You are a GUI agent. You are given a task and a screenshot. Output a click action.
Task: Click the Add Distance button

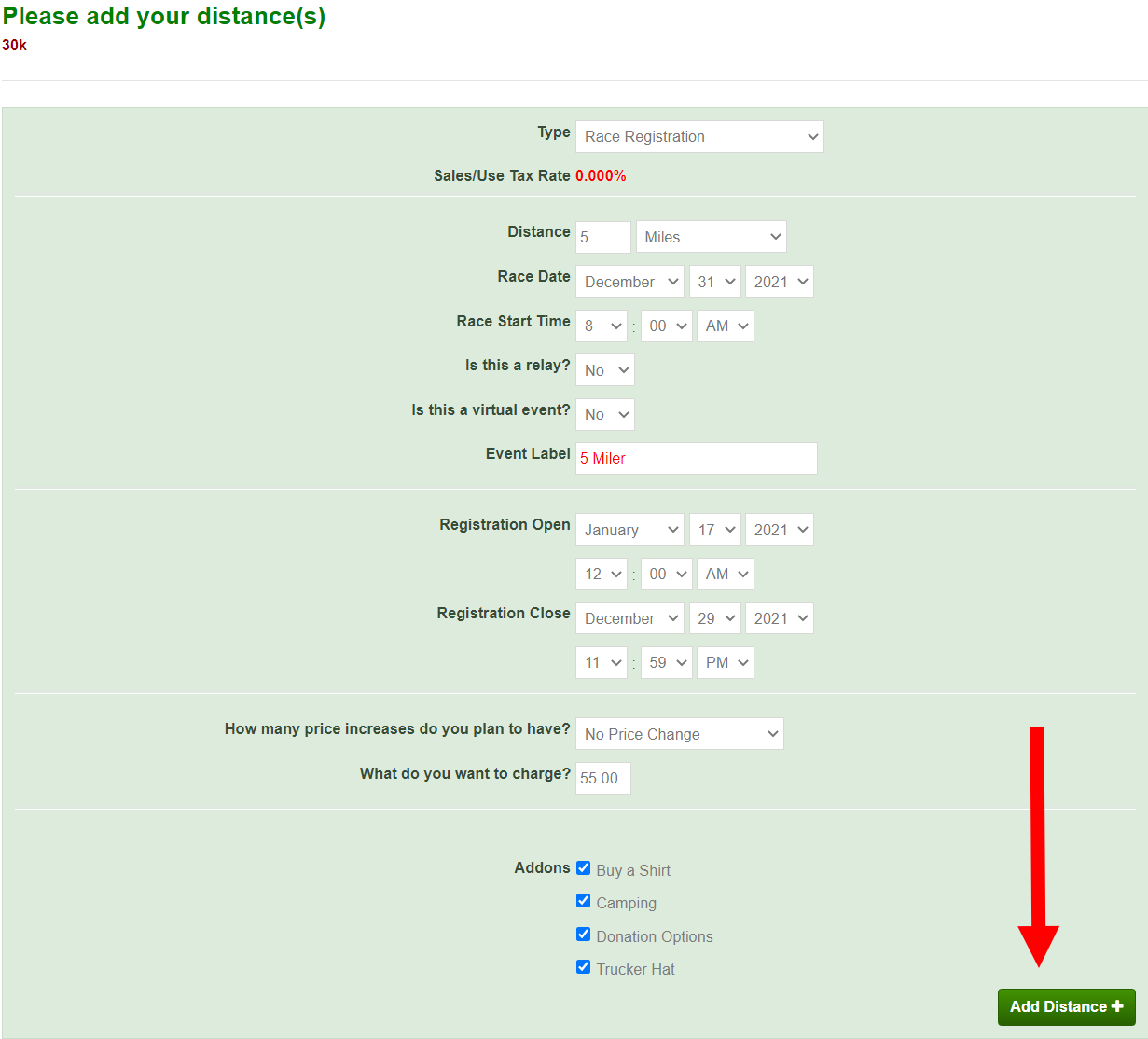click(x=1066, y=1006)
